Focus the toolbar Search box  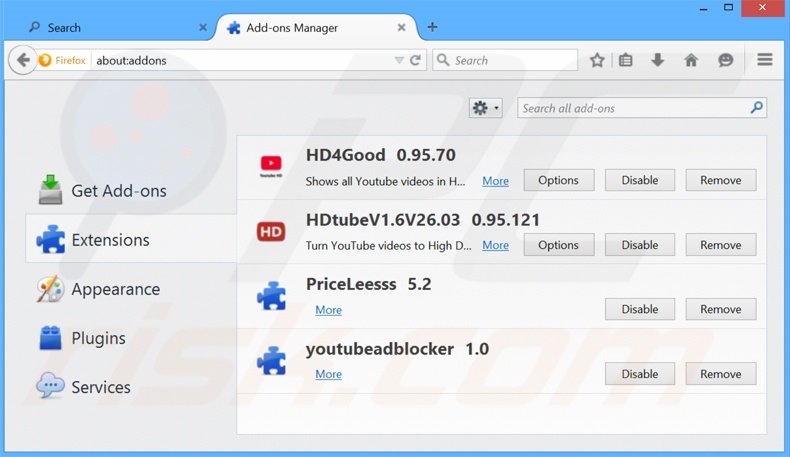tap(505, 60)
